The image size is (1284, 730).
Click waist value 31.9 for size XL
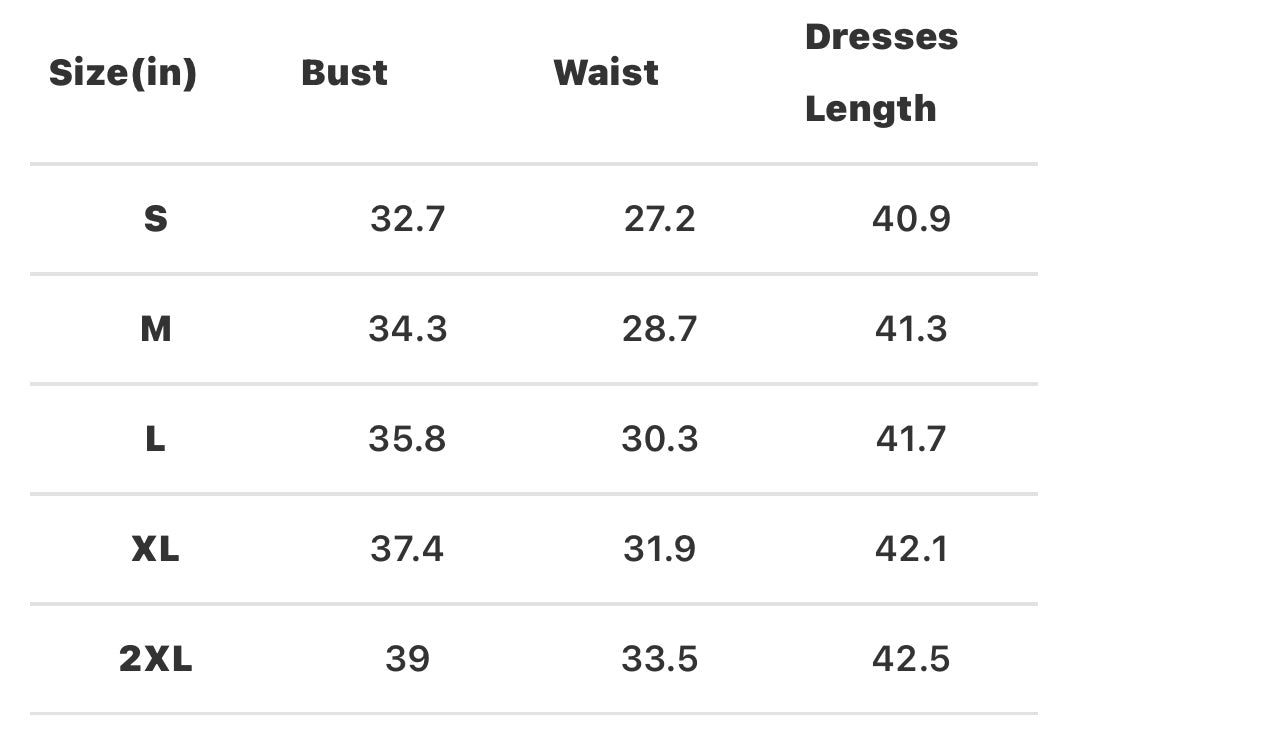(659, 549)
